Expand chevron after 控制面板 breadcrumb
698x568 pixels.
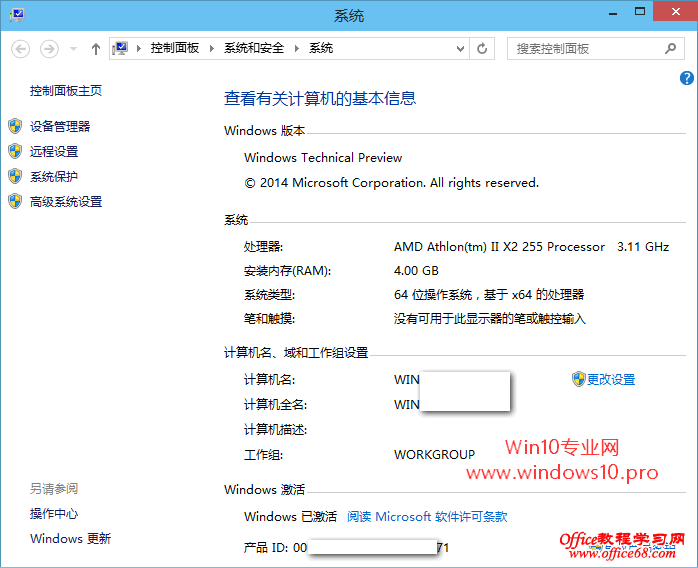[x=212, y=48]
